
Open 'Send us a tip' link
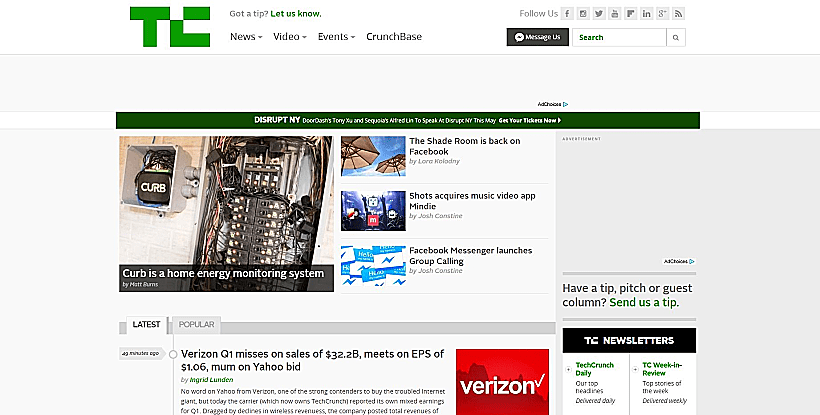click(x=644, y=302)
